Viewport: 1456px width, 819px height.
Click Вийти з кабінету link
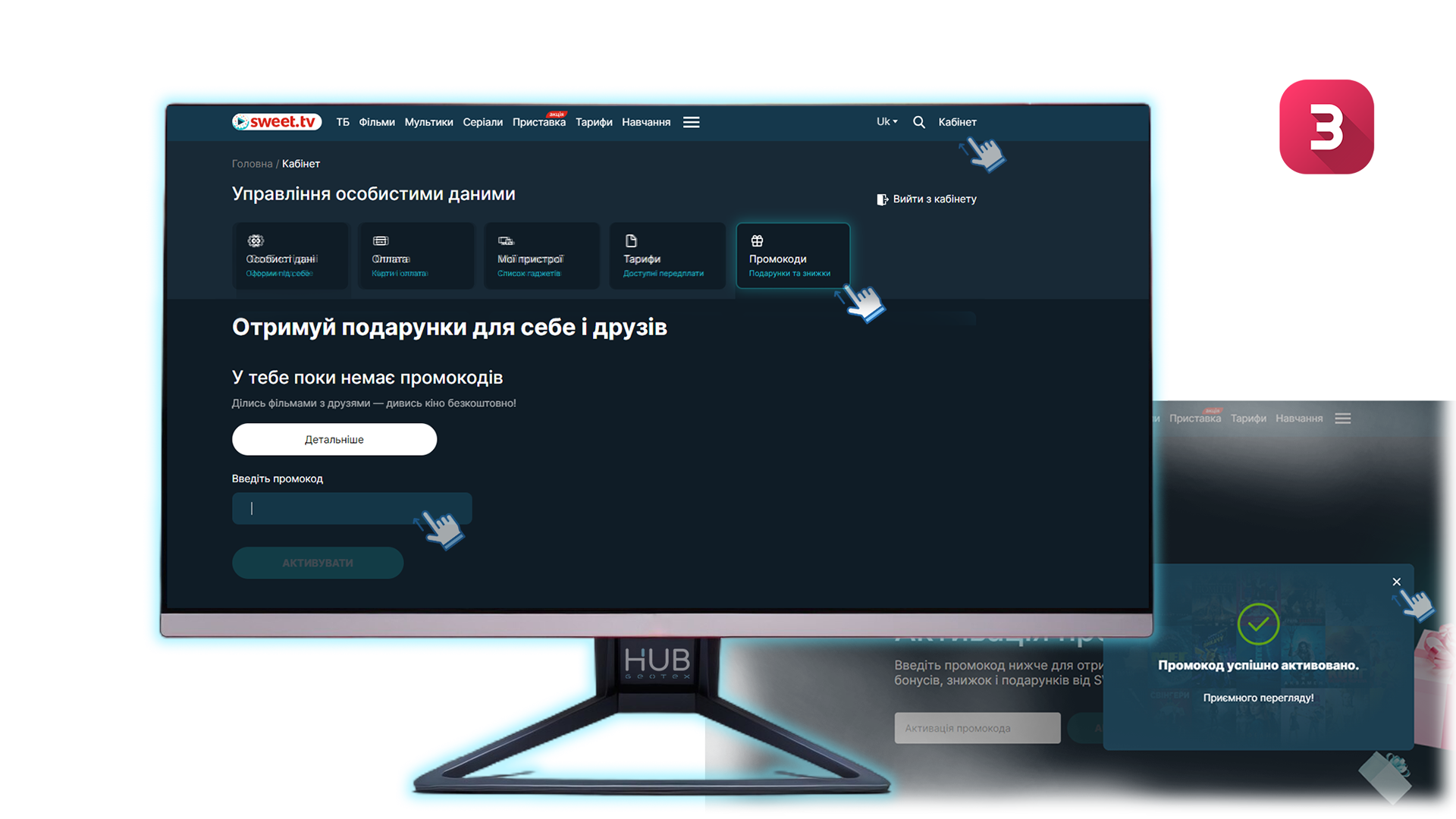[x=934, y=199]
